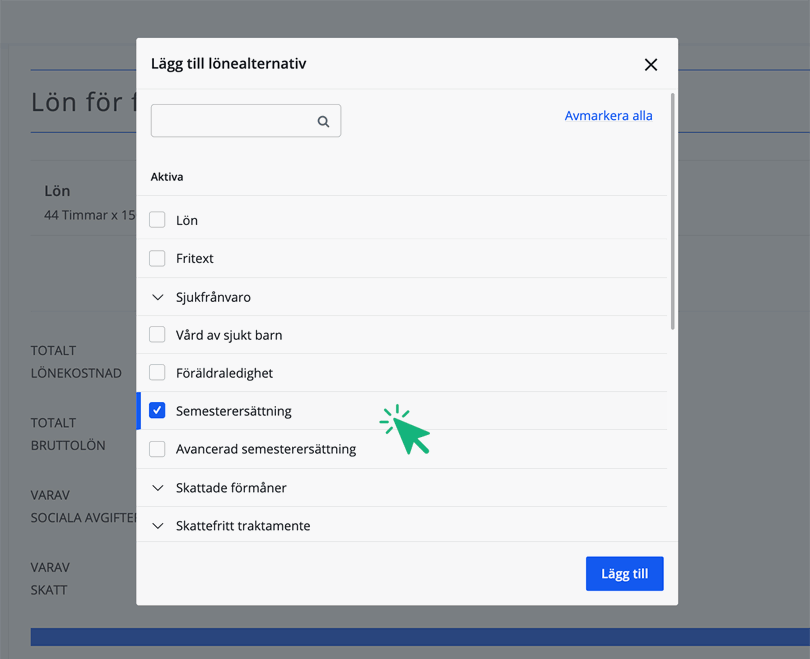Click VARAV SKATT in background page
This screenshot has width=810, height=659.
(50, 578)
